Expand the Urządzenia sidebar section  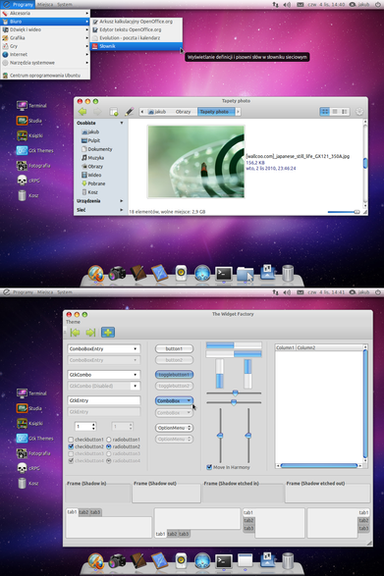[x=122, y=201]
